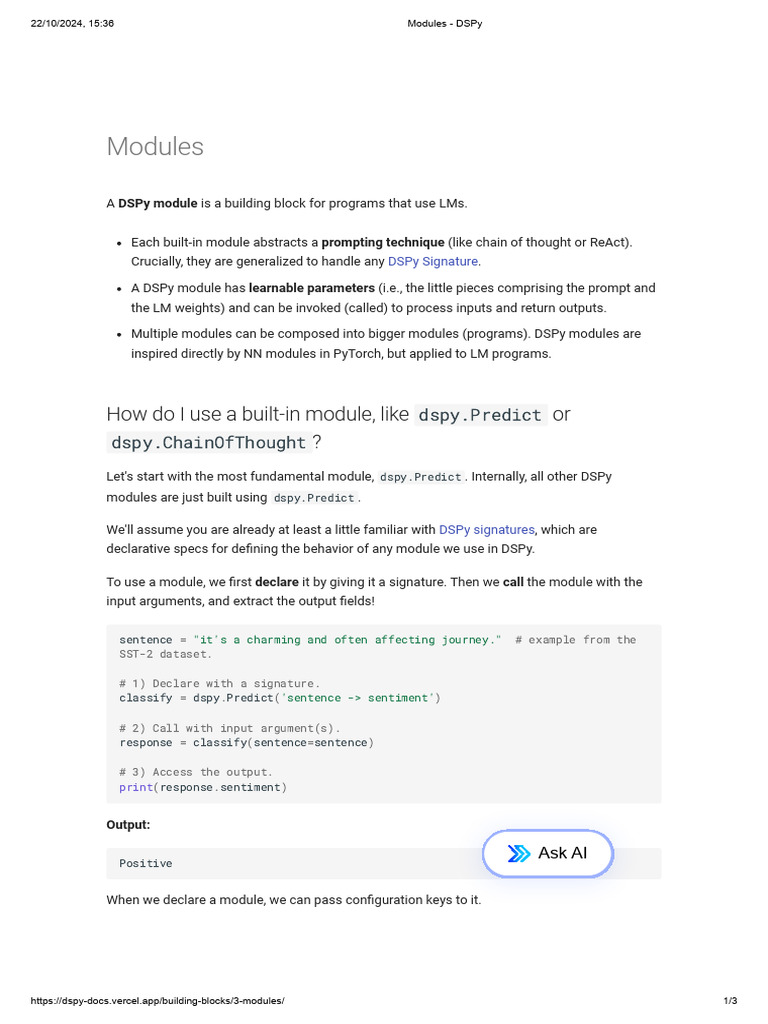Click dspy.ChainOfThought code in the heading

tap(208, 443)
